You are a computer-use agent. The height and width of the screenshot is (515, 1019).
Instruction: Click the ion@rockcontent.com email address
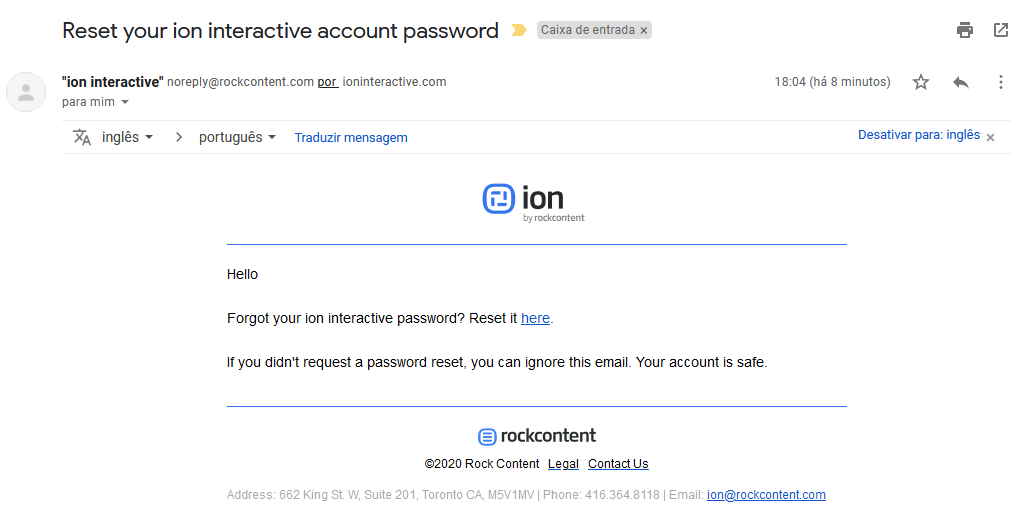(766, 495)
